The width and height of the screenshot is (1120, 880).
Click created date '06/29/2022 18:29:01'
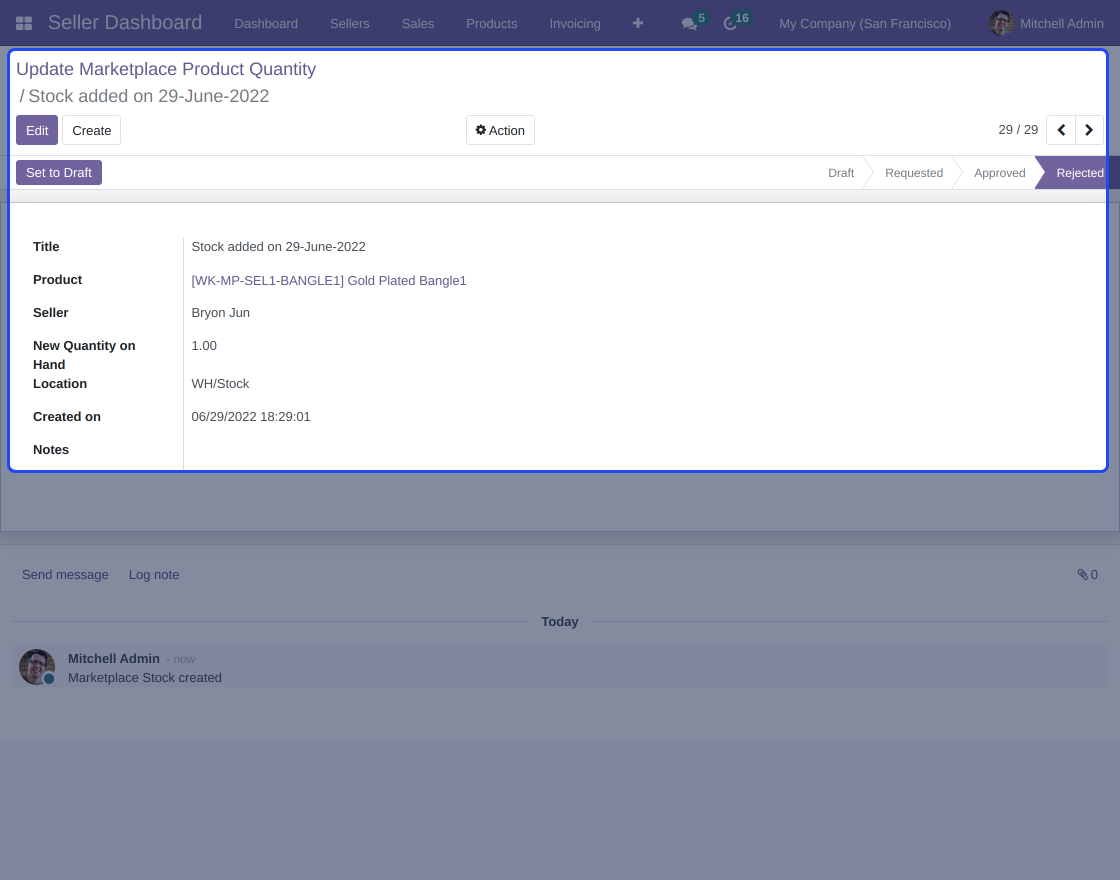pos(251,416)
